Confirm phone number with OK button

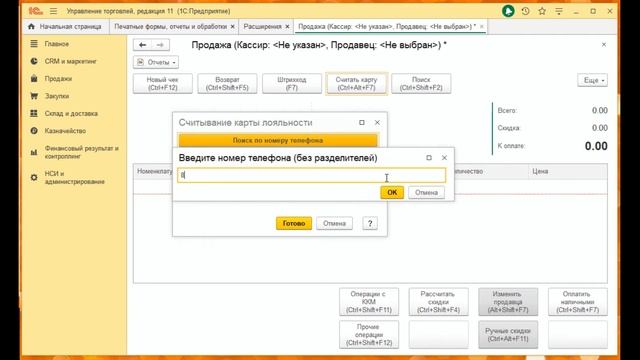click(392, 193)
